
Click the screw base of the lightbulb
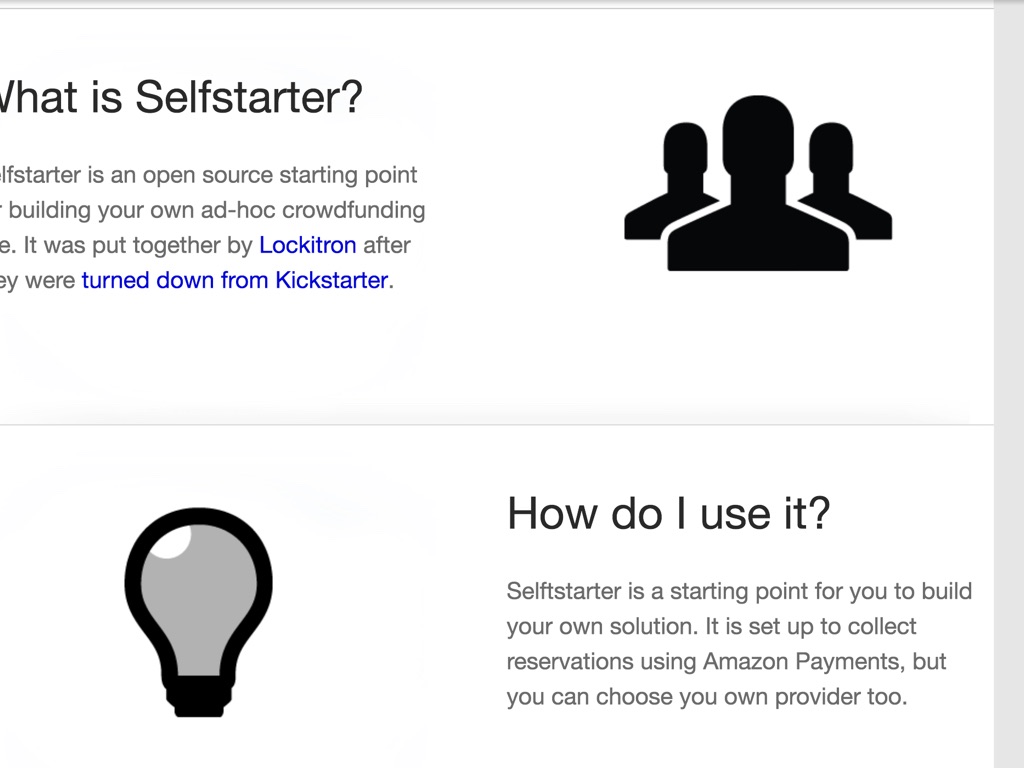[x=198, y=695]
